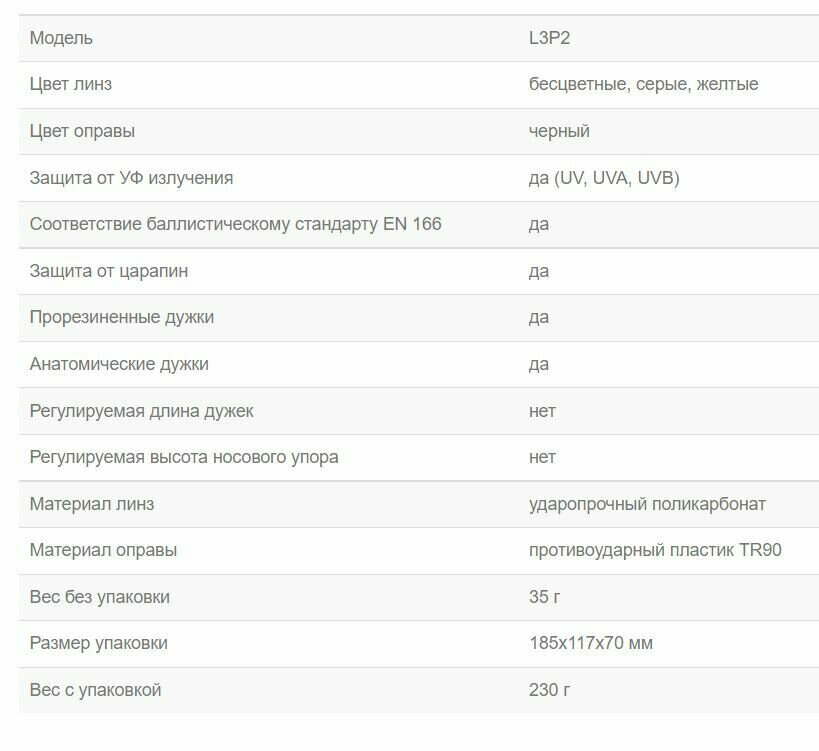Viewport: 819px width, 751px height.
Task: Click the EN 166 ballistic standard label
Action: pyautogui.click(x=235, y=224)
